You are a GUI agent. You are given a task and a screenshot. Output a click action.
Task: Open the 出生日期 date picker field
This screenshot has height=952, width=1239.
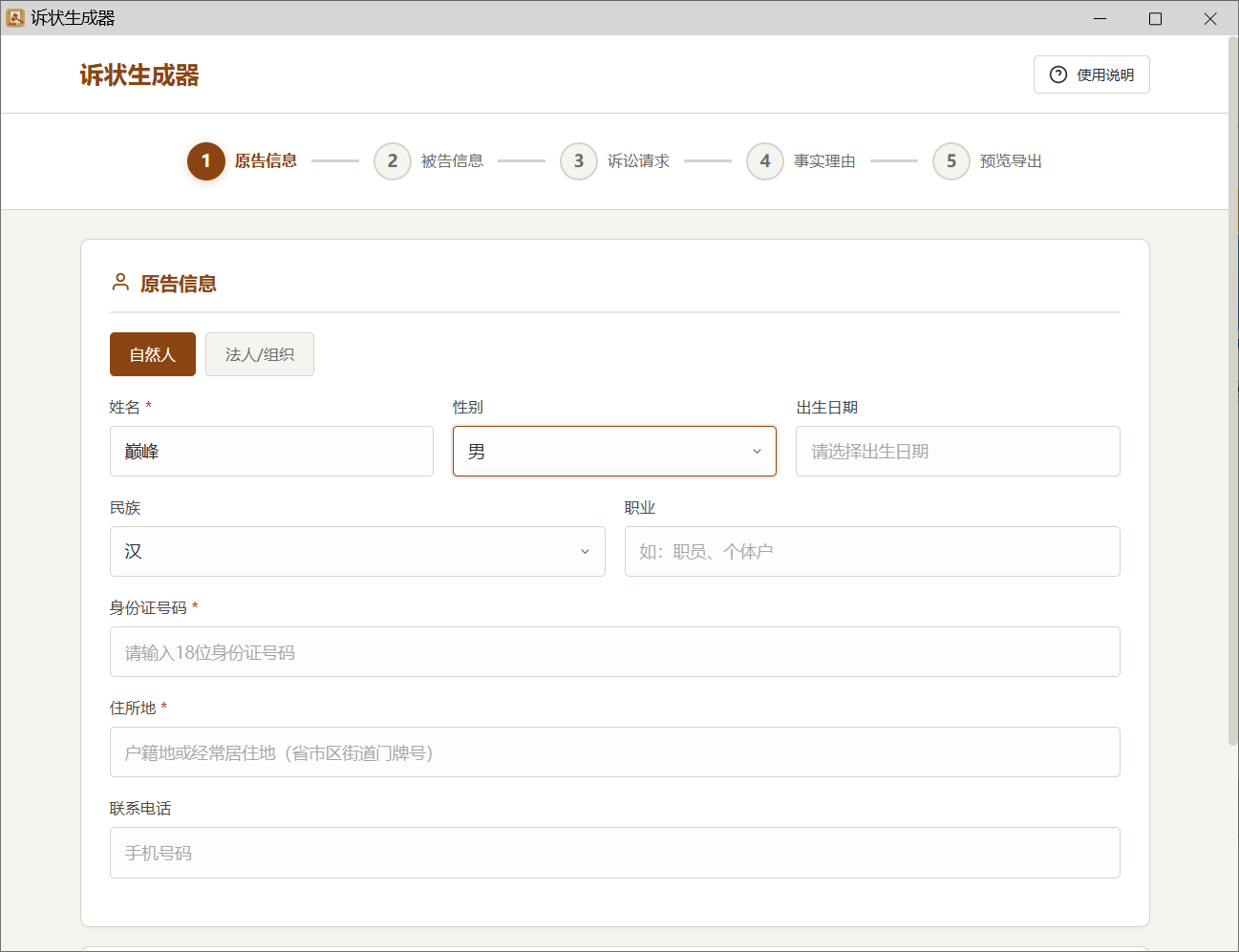[957, 452]
